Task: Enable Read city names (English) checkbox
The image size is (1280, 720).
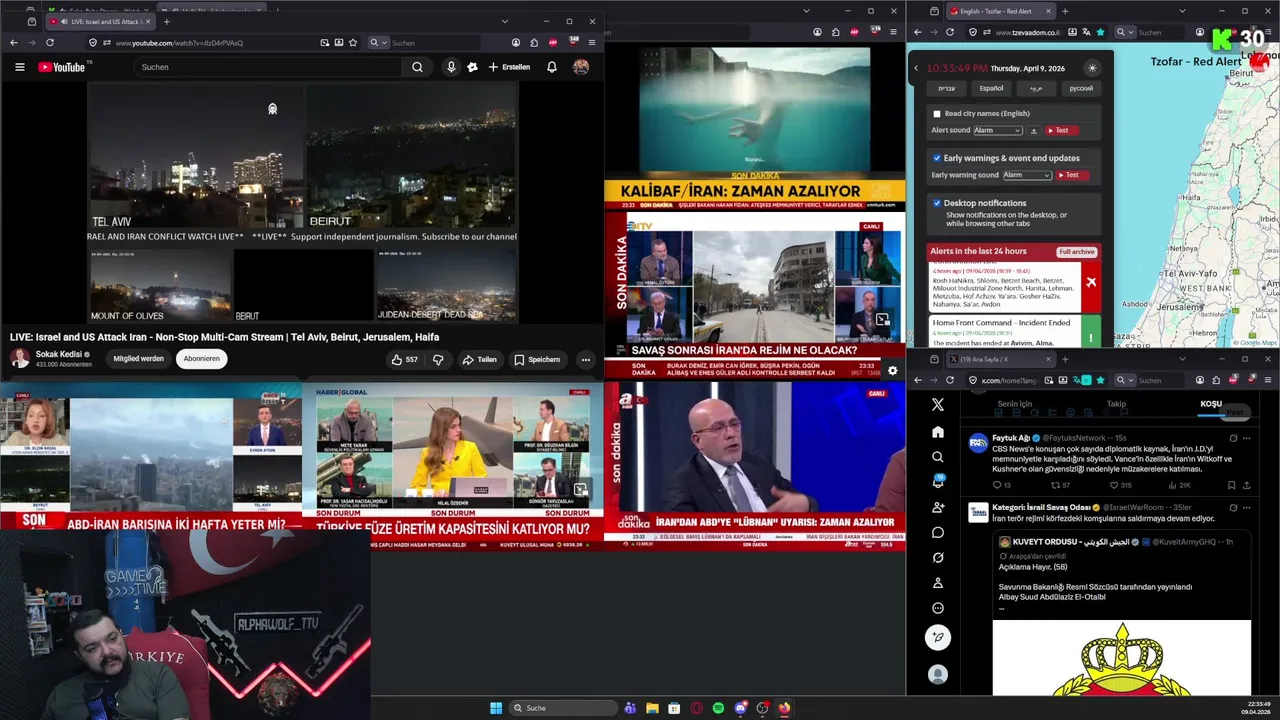Action: click(937, 114)
